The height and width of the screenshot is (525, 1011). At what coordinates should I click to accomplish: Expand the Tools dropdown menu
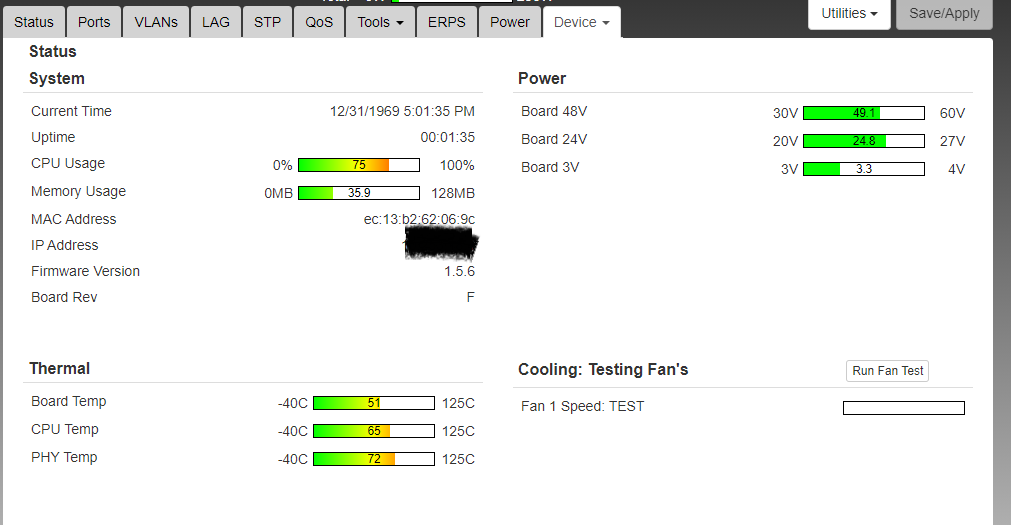point(380,22)
